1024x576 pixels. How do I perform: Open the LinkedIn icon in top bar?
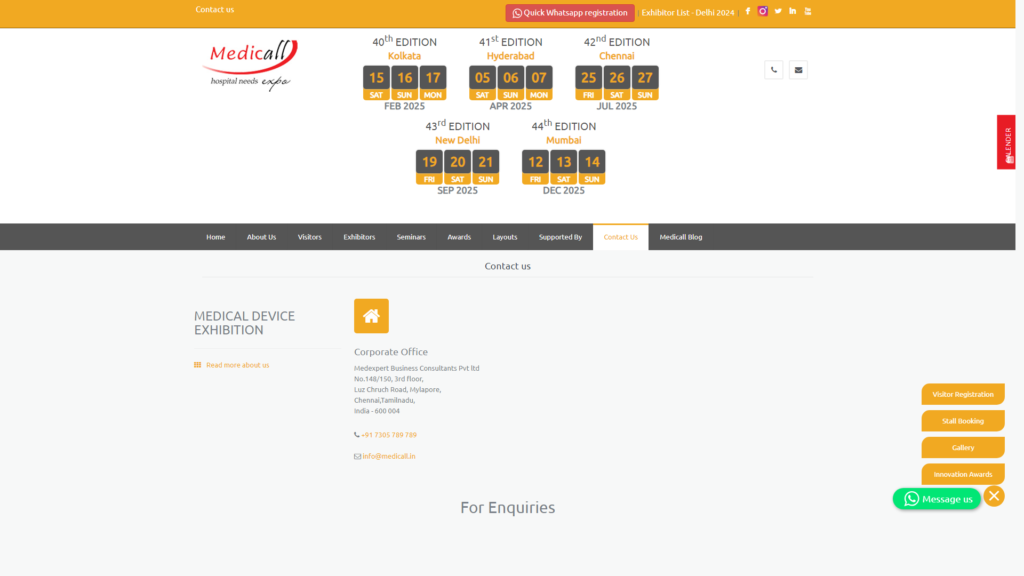coord(793,11)
